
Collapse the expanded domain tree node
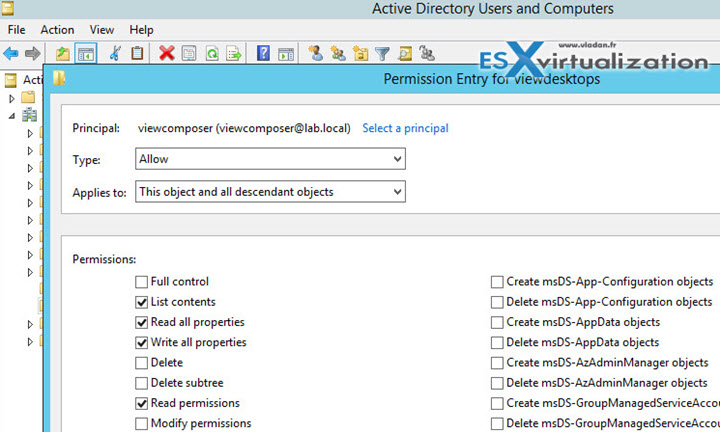point(11,116)
